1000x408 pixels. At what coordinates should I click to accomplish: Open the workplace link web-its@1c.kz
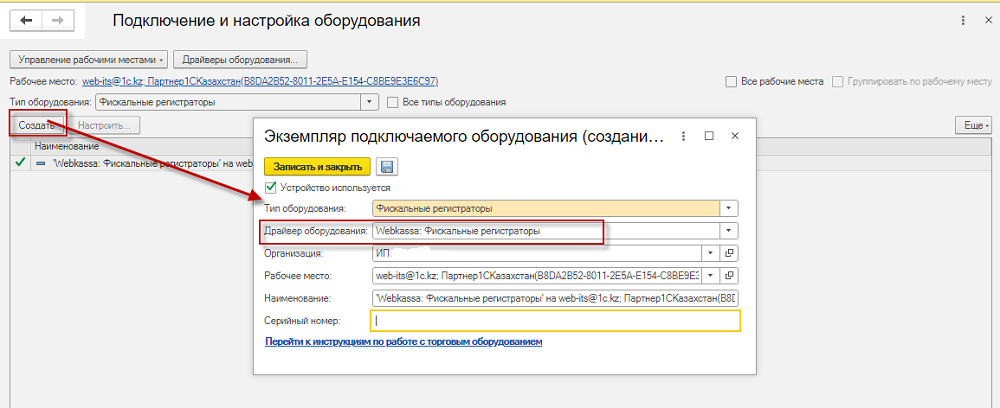[x=260, y=82]
